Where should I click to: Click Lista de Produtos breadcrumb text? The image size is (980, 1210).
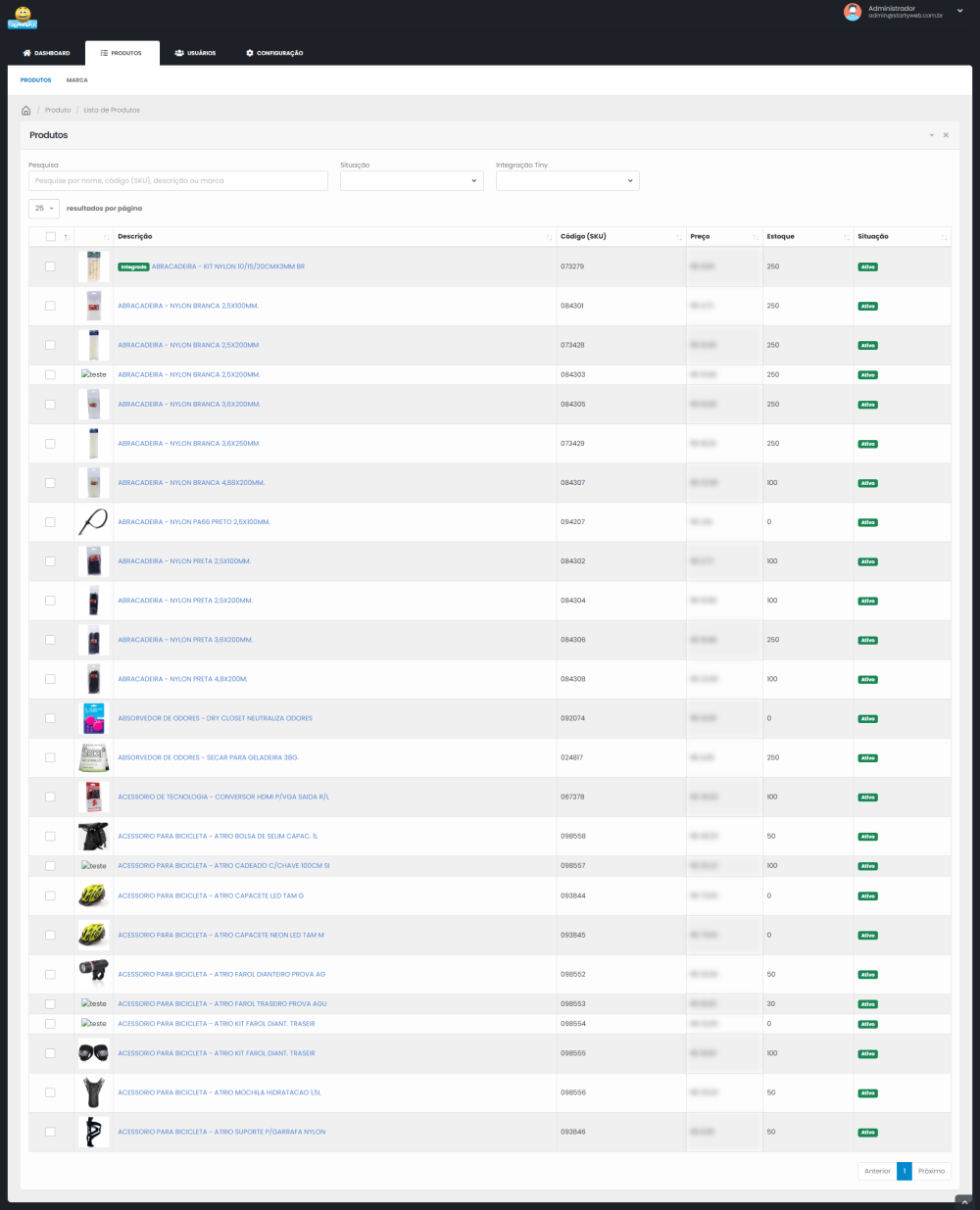click(112, 110)
